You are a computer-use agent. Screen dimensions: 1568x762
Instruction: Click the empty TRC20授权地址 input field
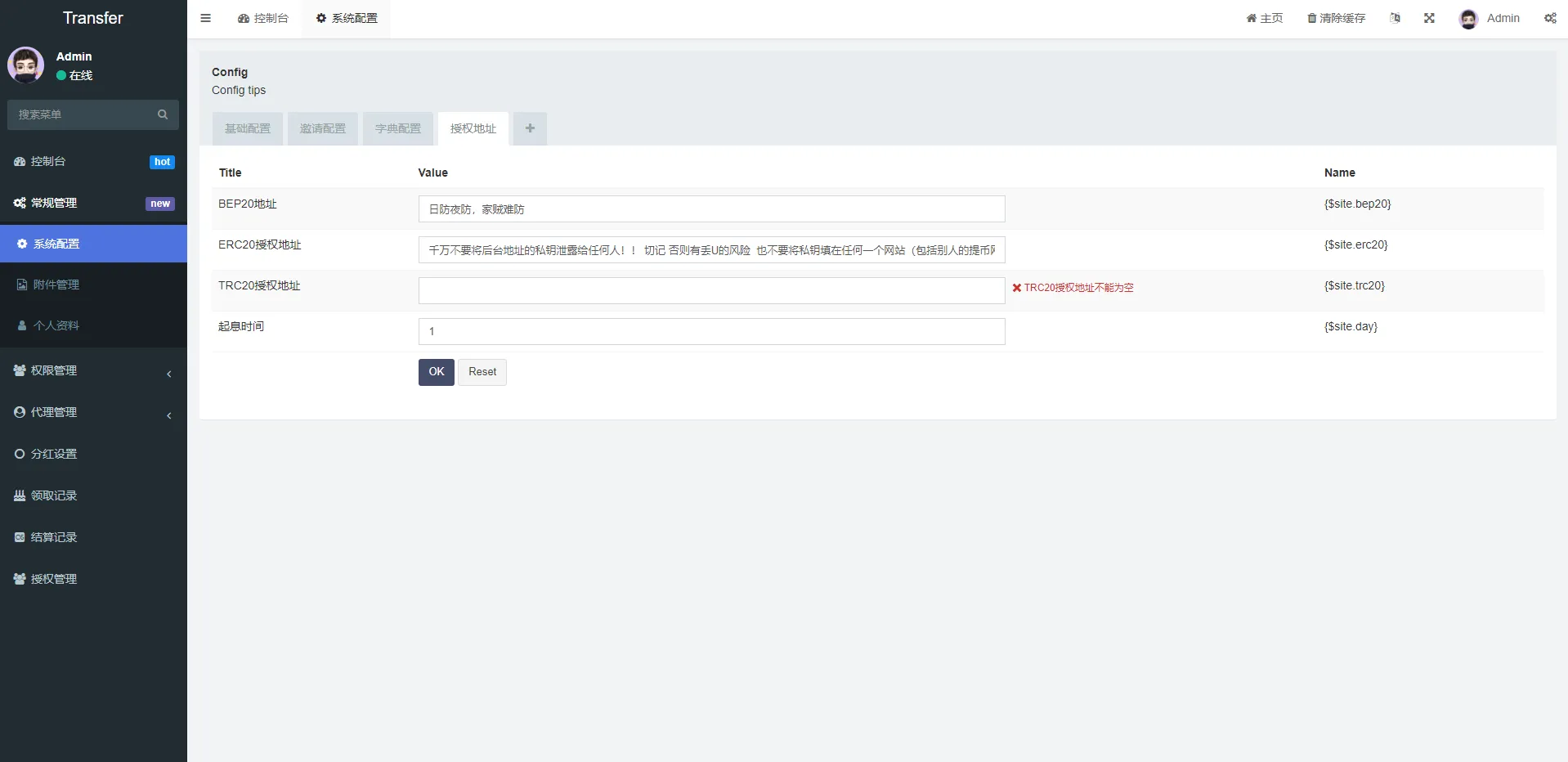710,290
